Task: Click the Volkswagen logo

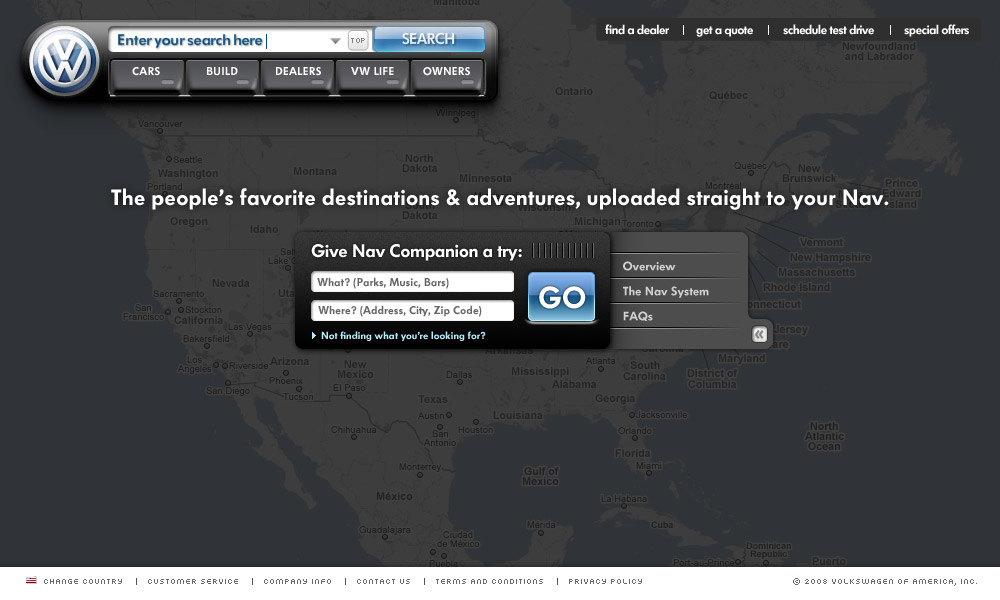Action: tap(64, 61)
